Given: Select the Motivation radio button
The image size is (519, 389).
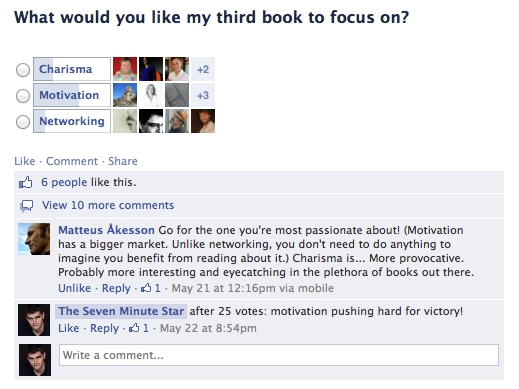Looking at the screenshot, I should [23, 96].
